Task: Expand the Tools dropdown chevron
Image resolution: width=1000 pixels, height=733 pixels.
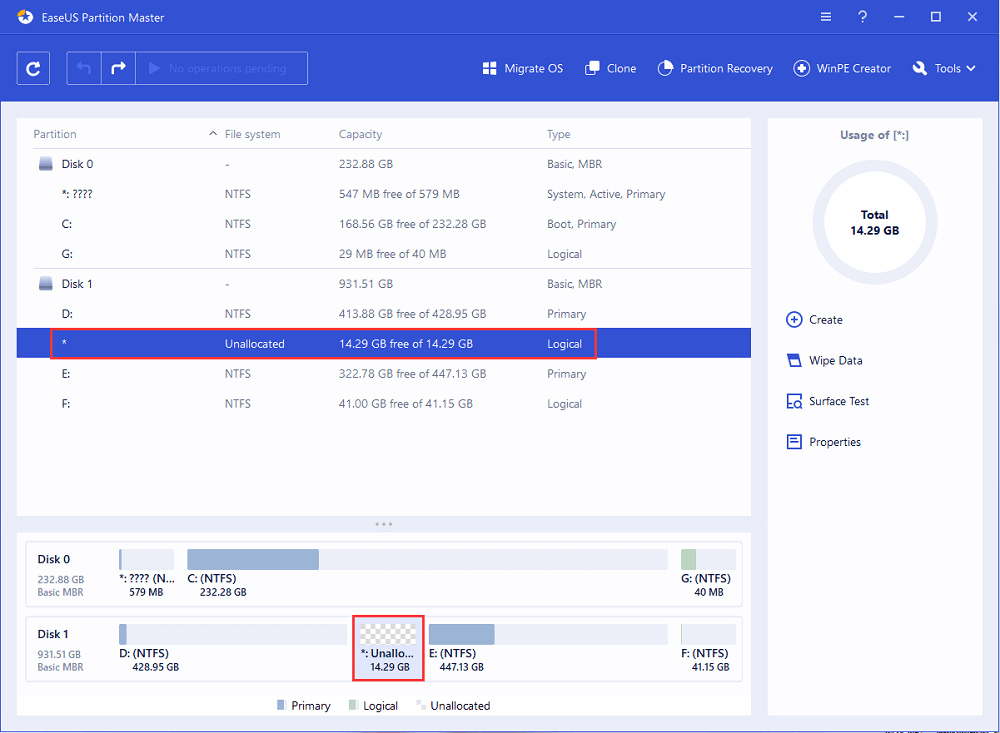Action: [x=970, y=68]
